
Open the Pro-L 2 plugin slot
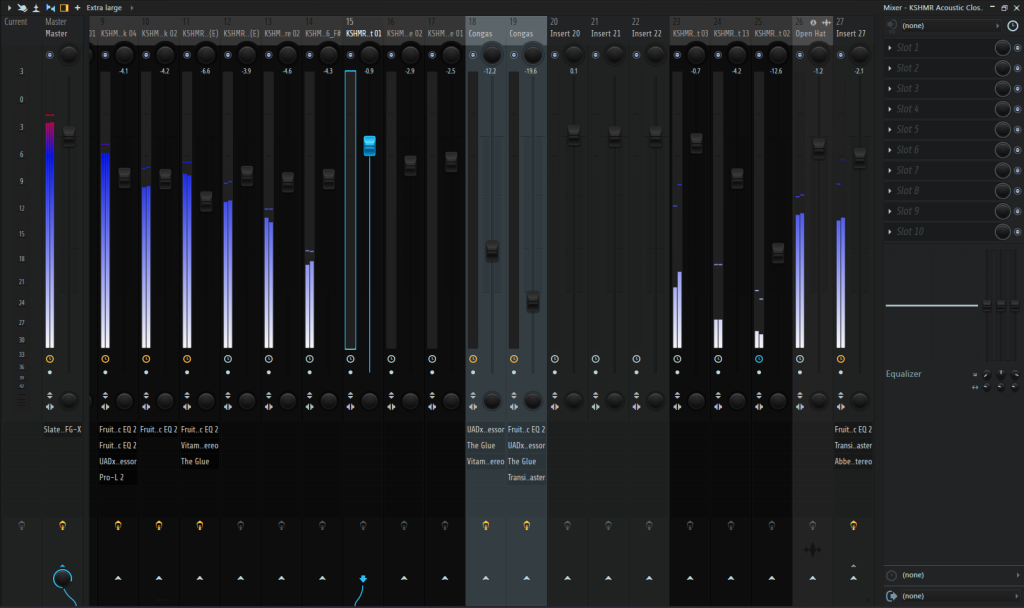tap(111, 478)
